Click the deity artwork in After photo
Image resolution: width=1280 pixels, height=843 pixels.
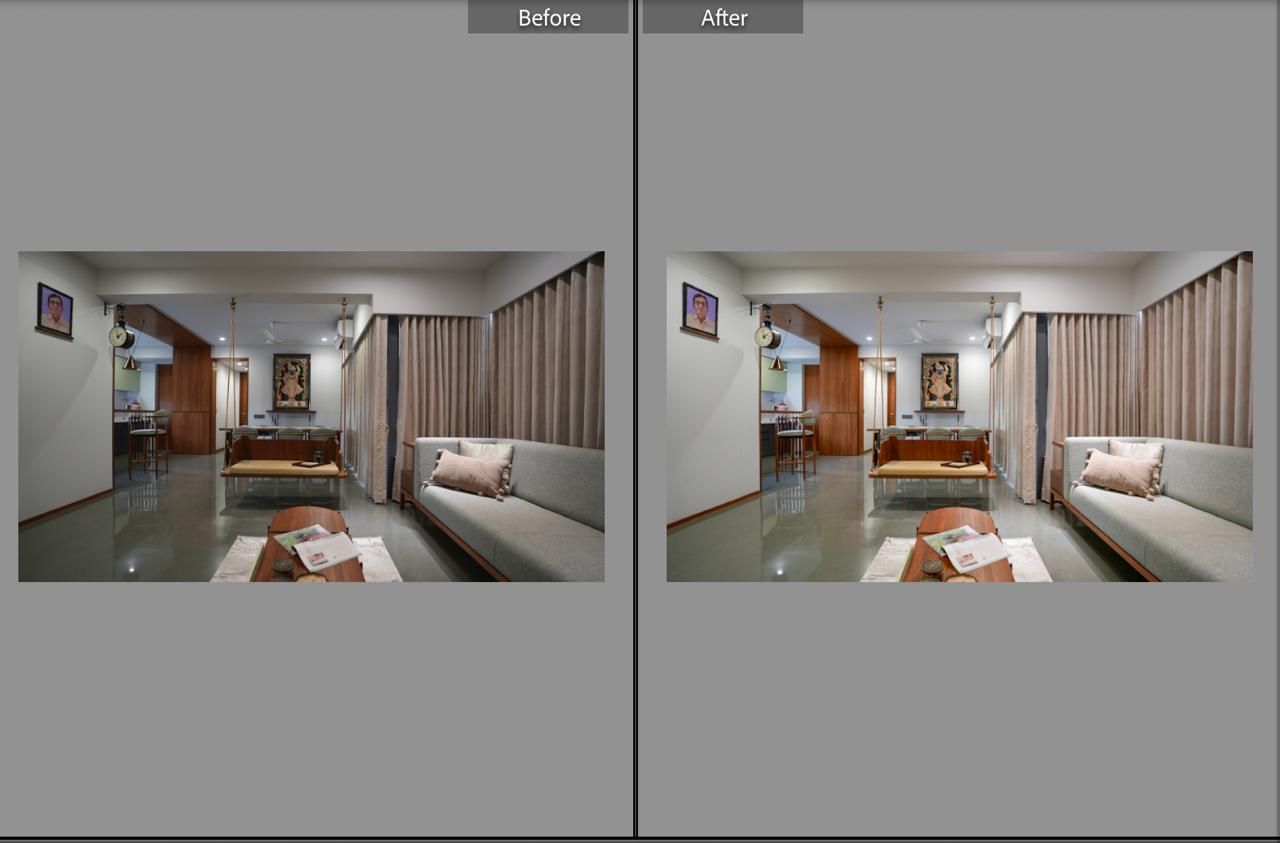(939, 380)
